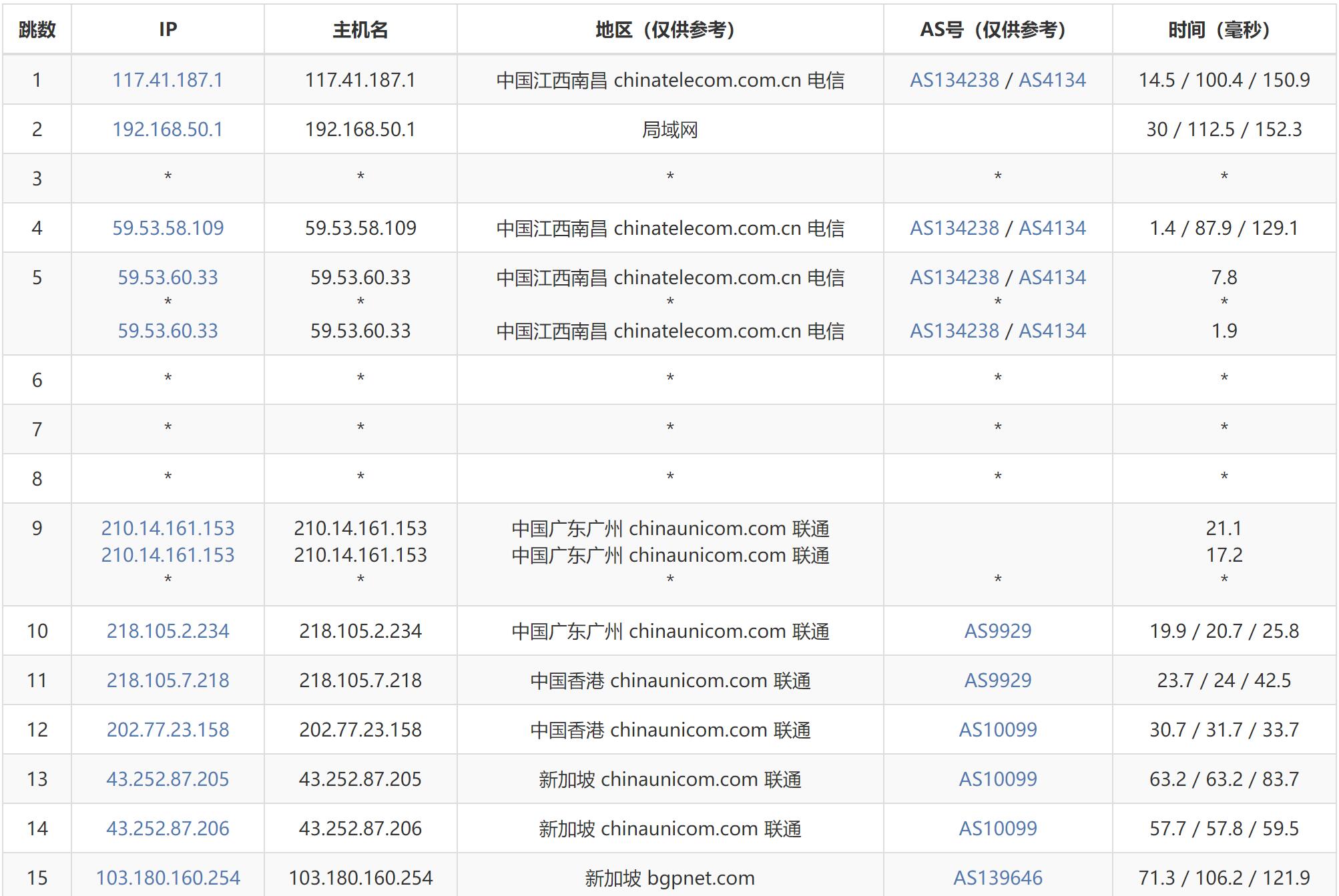Select the 地区（仅供参考） column header
This screenshot has width=1339, height=896.
[670, 29]
